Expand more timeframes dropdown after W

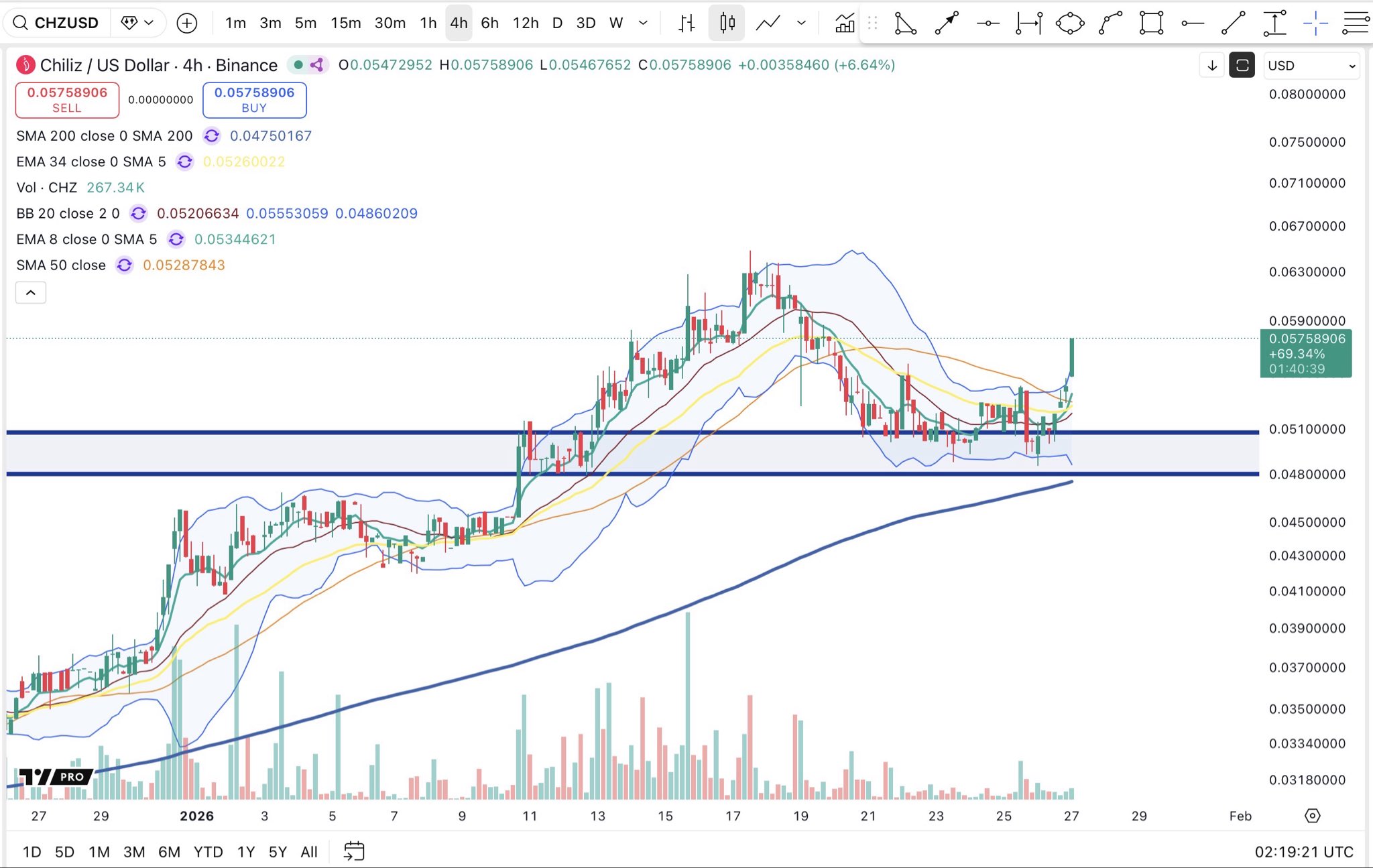point(643,23)
